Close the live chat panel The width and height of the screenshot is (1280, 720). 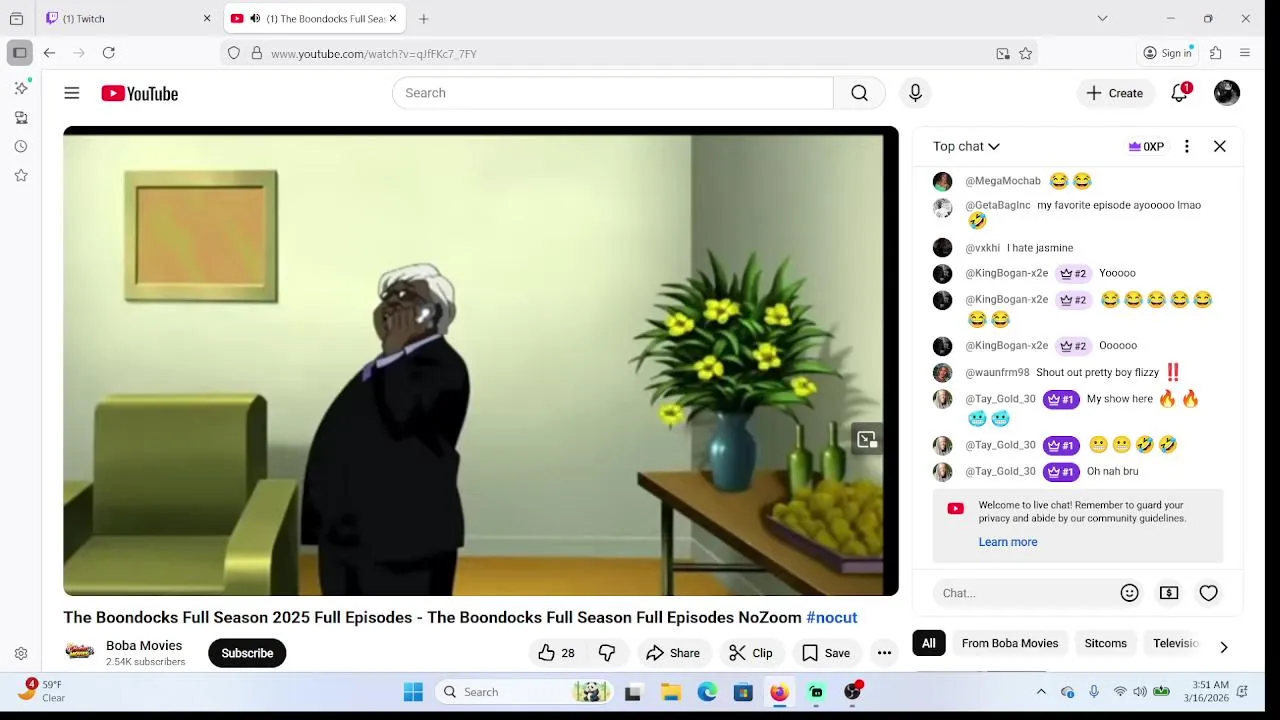pyautogui.click(x=1220, y=146)
